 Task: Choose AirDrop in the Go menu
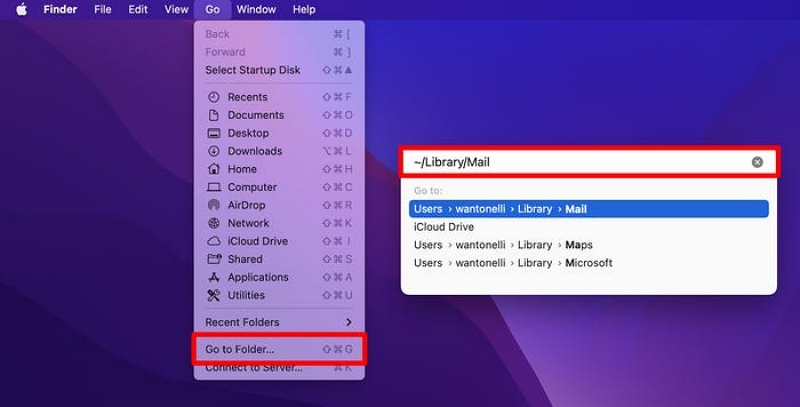coord(279,205)
